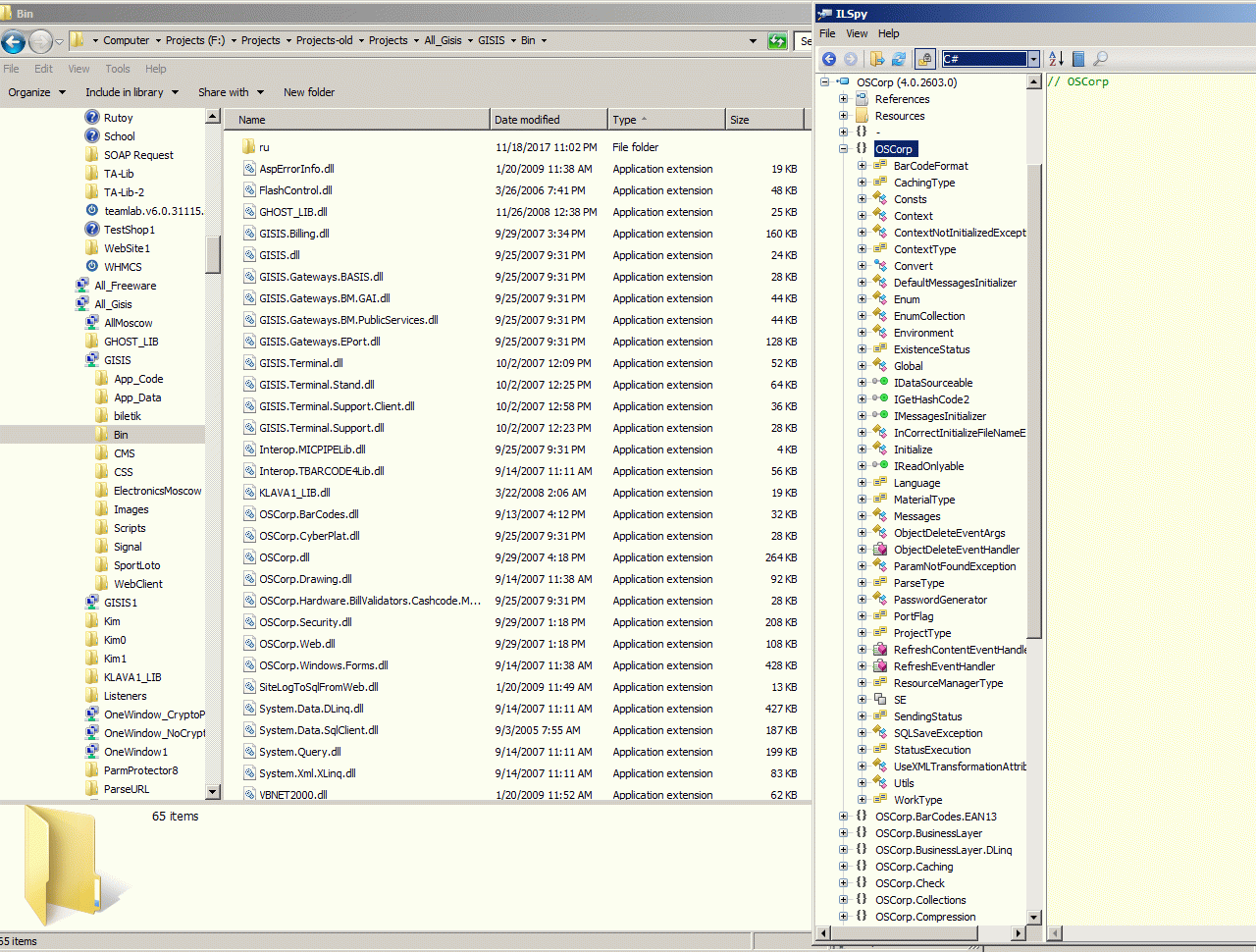
Task: Refresh the Bin folder with the green arrows icon
Action: click(x=777, y=41)
